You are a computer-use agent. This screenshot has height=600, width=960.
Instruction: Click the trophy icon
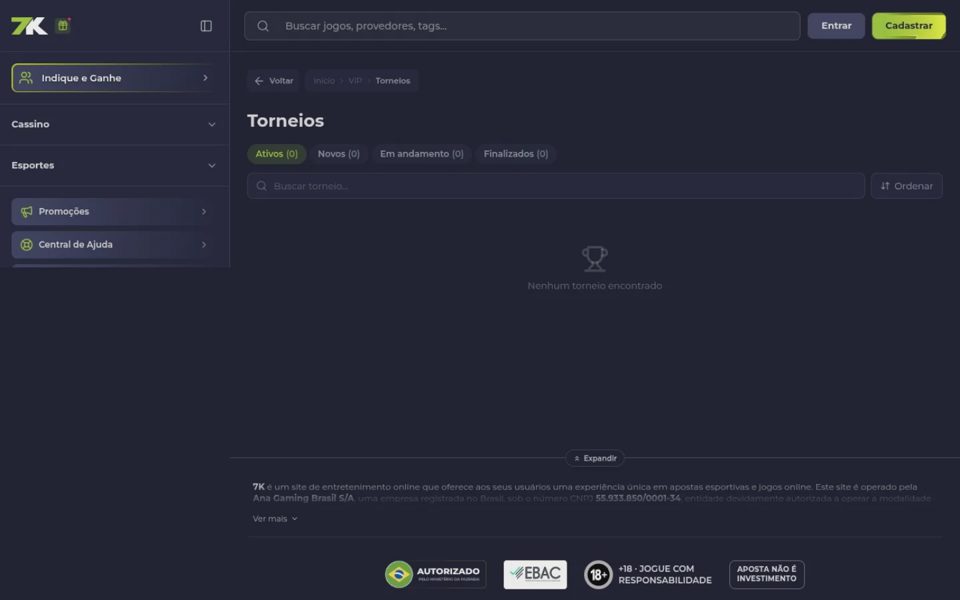coord(594,259)
